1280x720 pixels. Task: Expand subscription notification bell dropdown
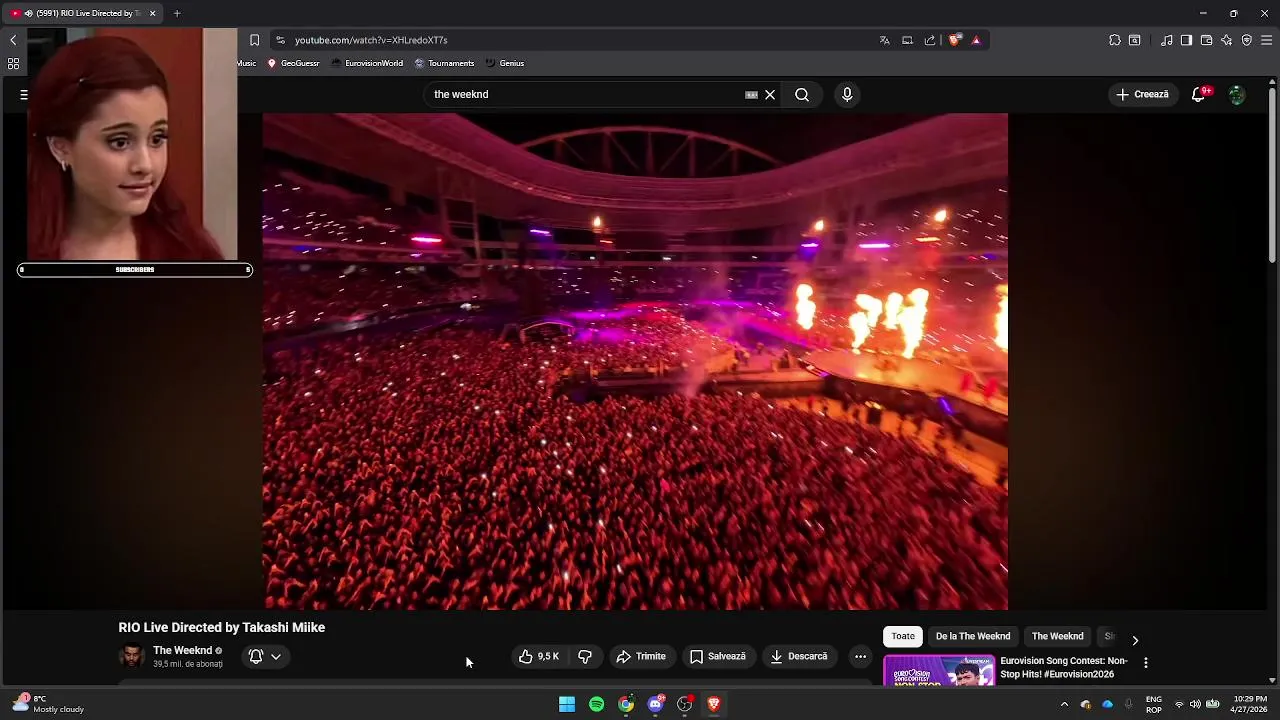tap(265, 657)
